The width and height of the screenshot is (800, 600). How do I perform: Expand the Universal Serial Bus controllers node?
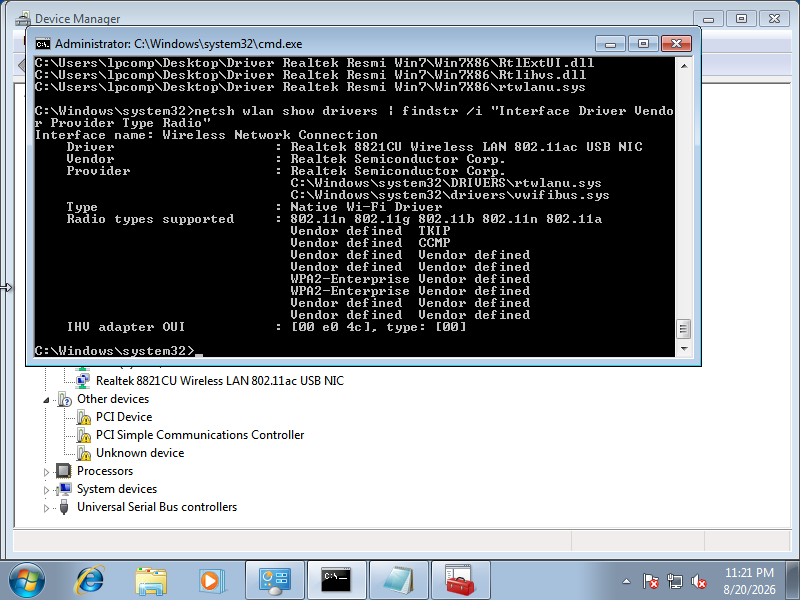pyautogui.click(x=46, y=508)
